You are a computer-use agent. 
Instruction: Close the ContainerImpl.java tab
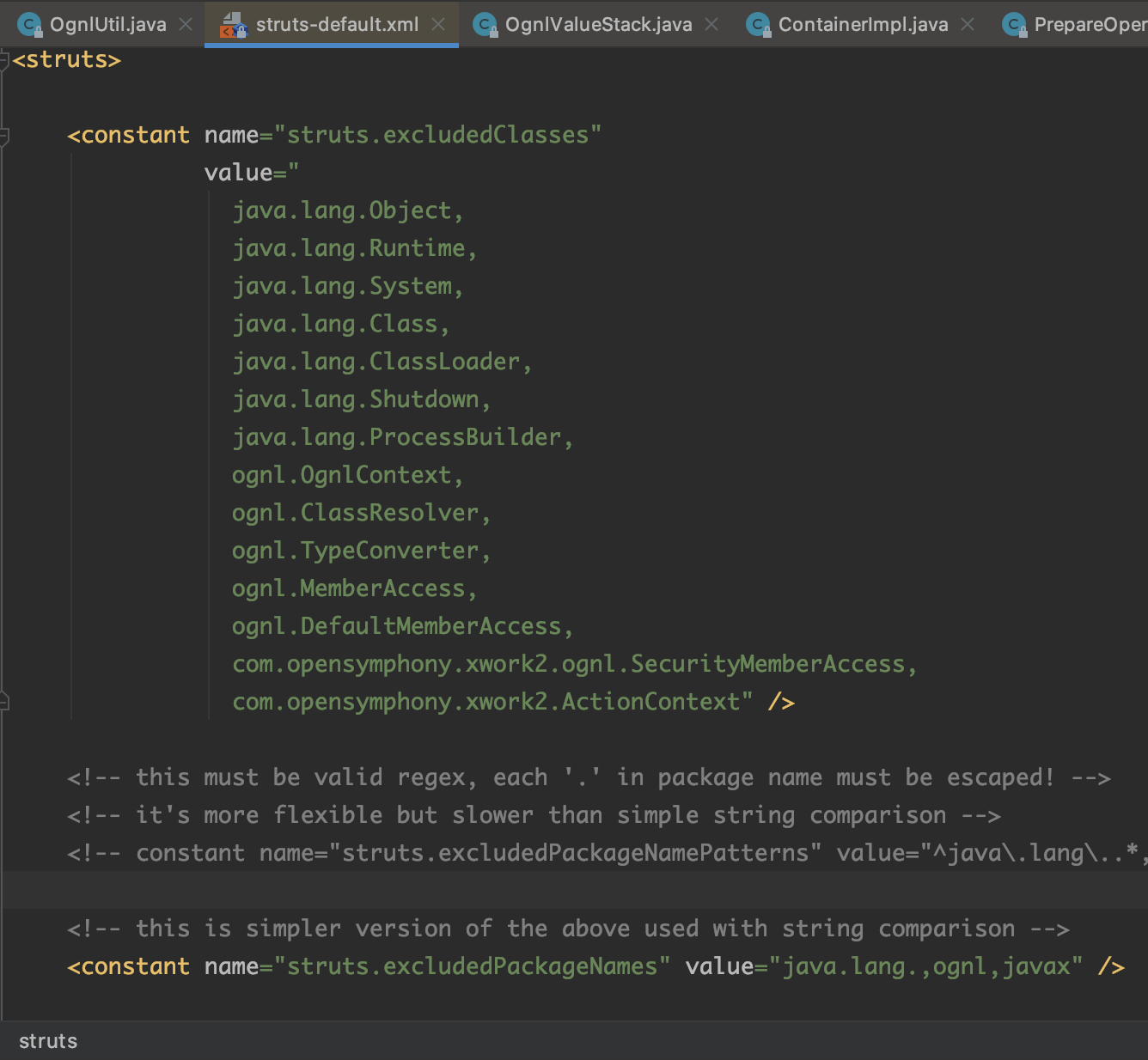pyautogui.click(x=968, y=24)
